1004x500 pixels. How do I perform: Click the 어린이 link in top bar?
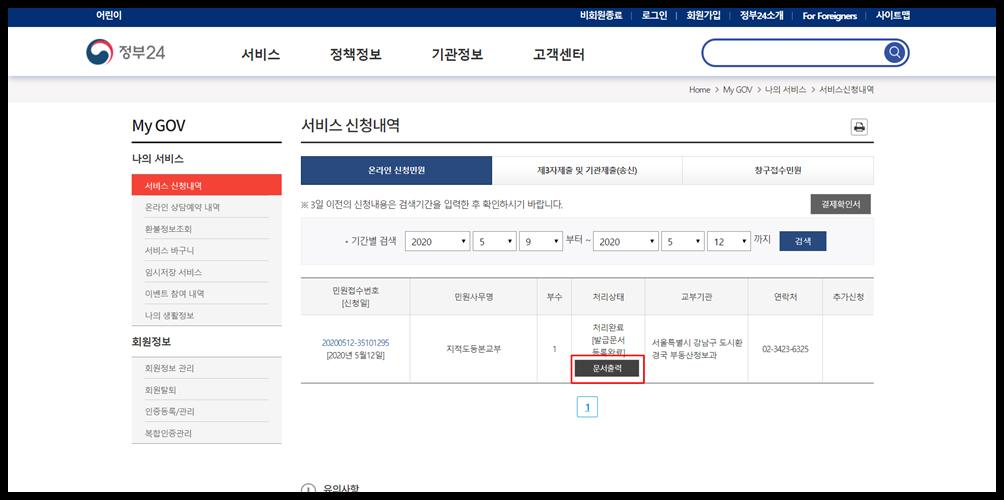(109, 15)
